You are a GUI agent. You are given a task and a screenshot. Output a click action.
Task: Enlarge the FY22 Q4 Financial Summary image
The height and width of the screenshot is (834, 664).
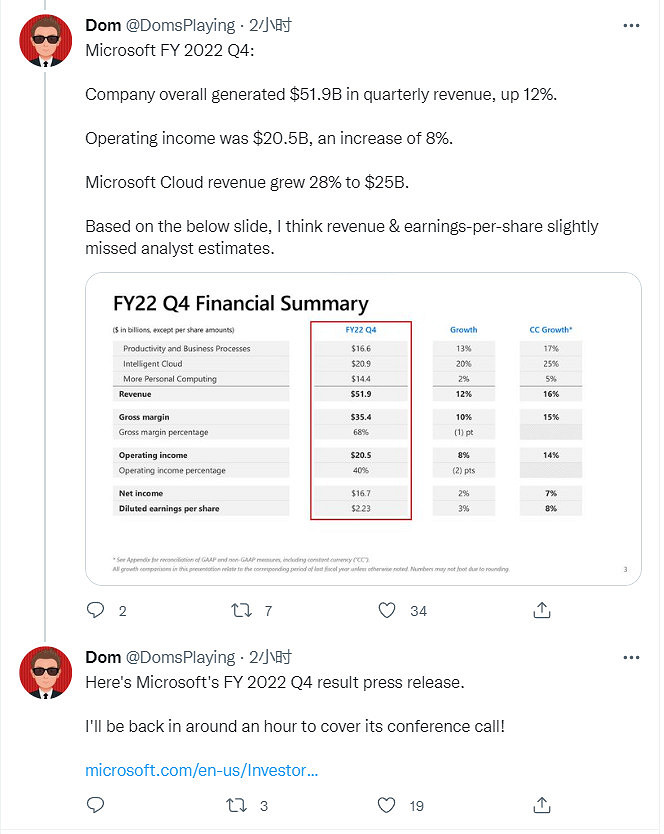363,428
